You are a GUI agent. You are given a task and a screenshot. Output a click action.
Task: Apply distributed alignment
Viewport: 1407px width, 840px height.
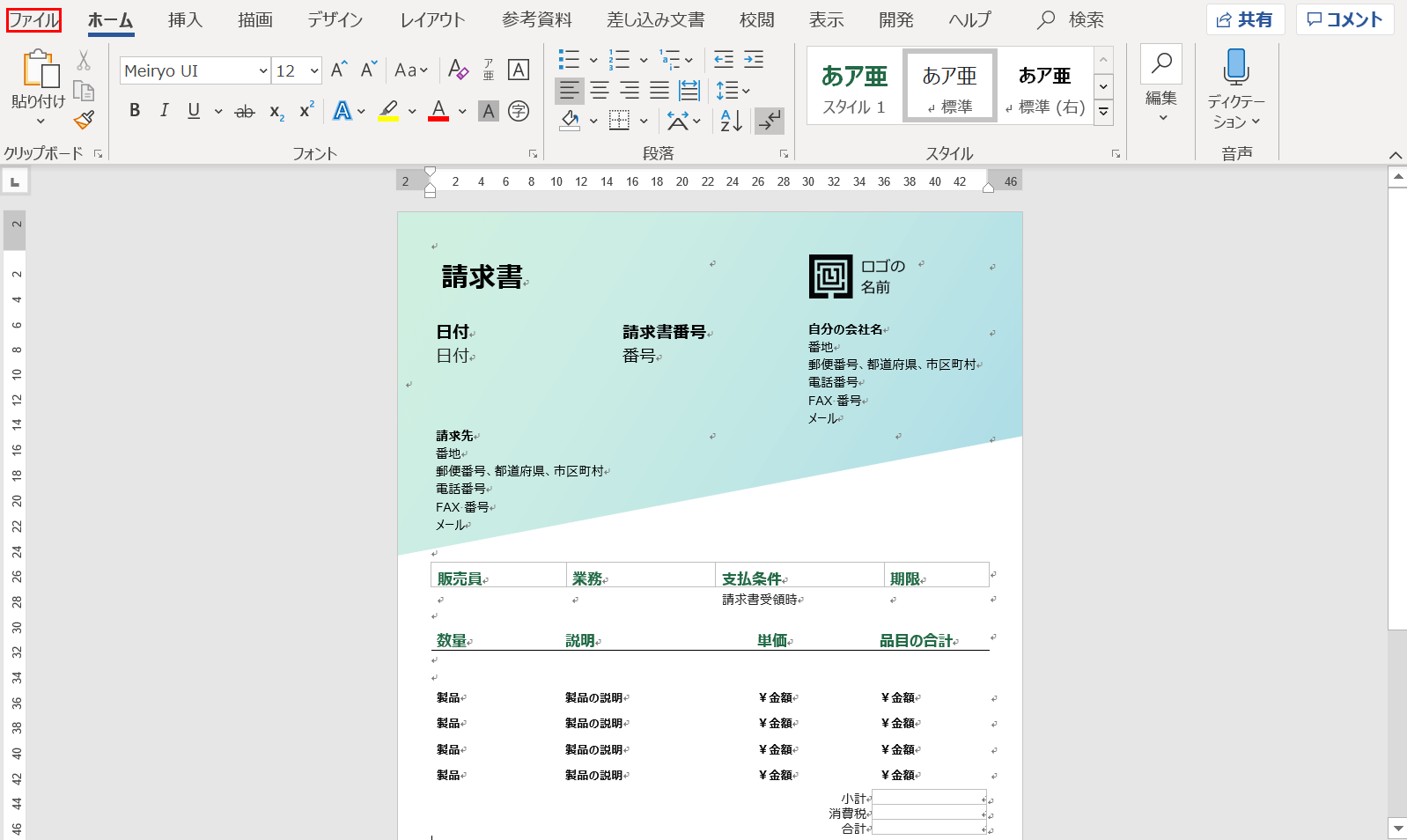[689, 91]
